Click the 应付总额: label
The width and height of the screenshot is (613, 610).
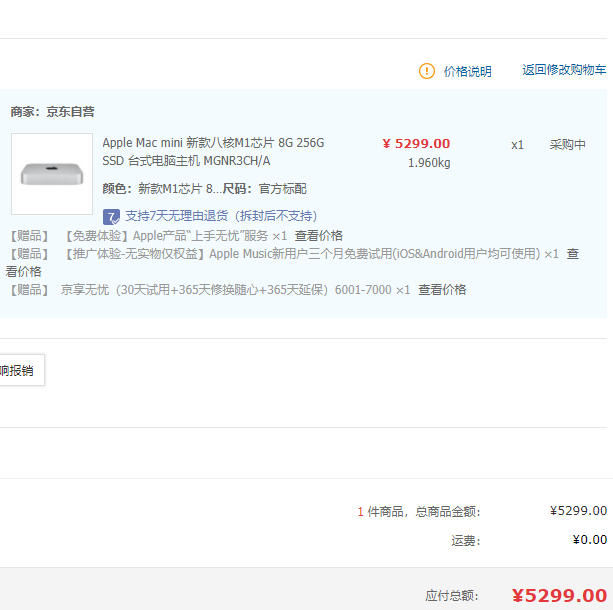(x=452, y=596)
